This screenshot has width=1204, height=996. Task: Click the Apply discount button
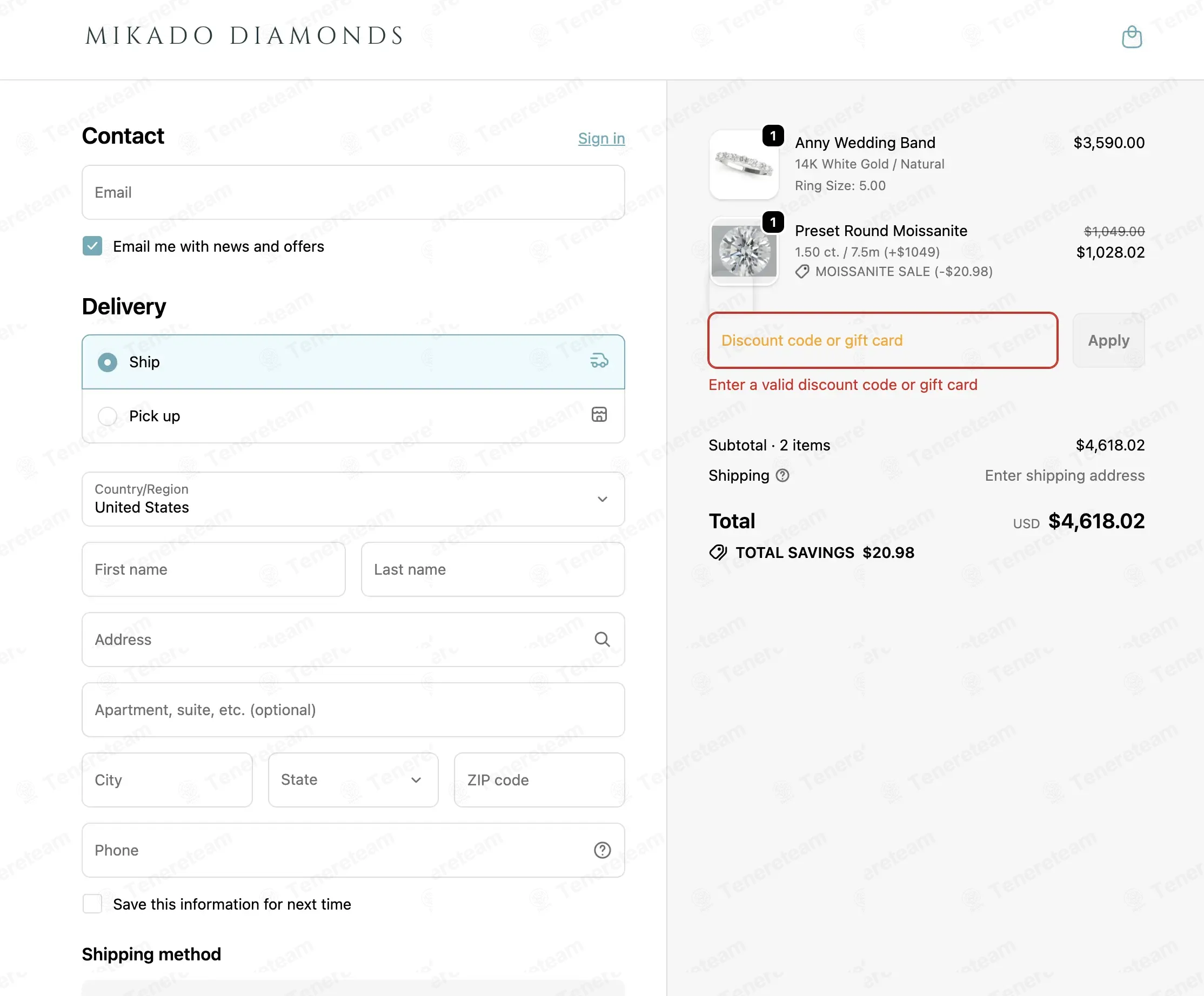1108,340
